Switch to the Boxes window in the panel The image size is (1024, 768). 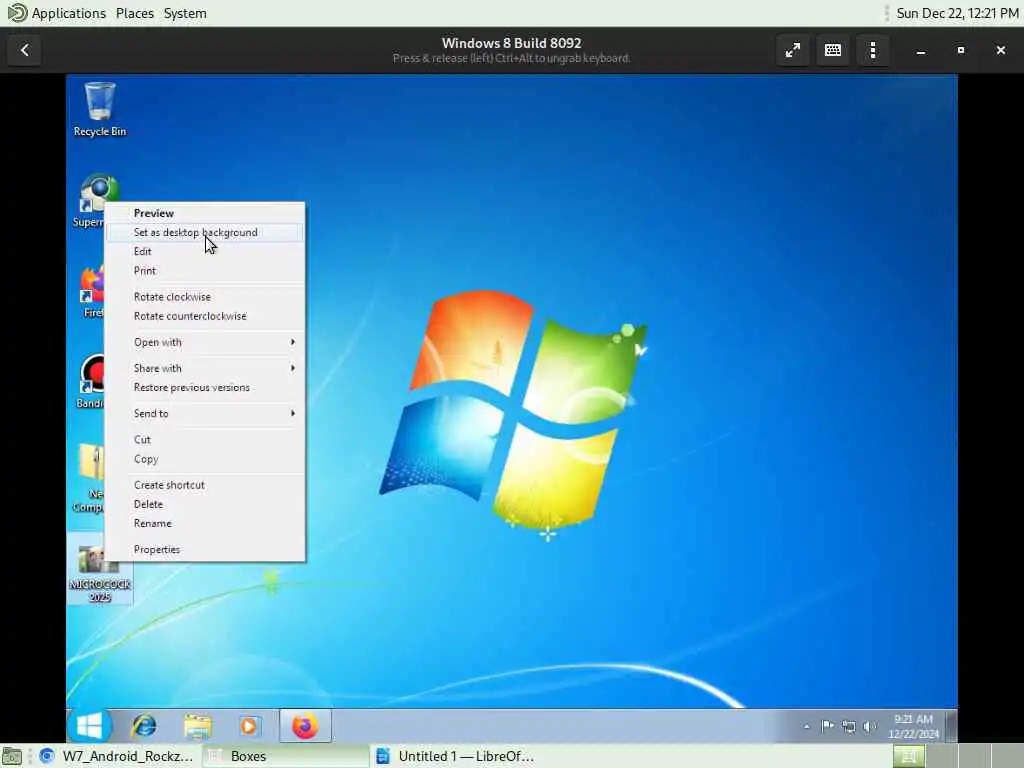coord(285,756)
